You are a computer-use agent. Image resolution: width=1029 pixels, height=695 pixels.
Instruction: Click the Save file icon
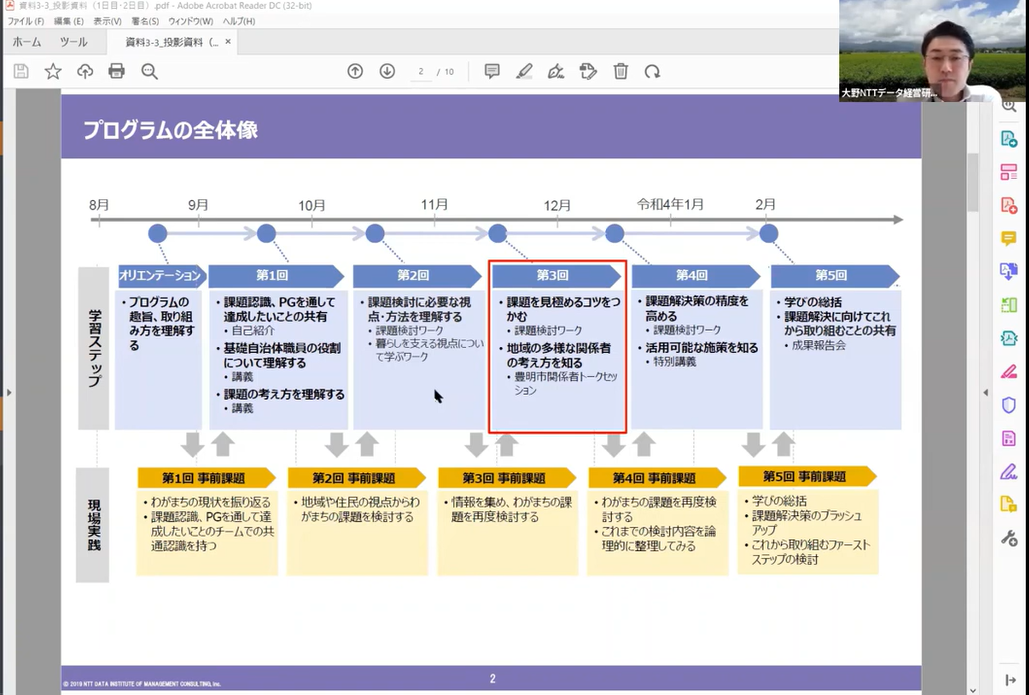[x=21, y=71]
